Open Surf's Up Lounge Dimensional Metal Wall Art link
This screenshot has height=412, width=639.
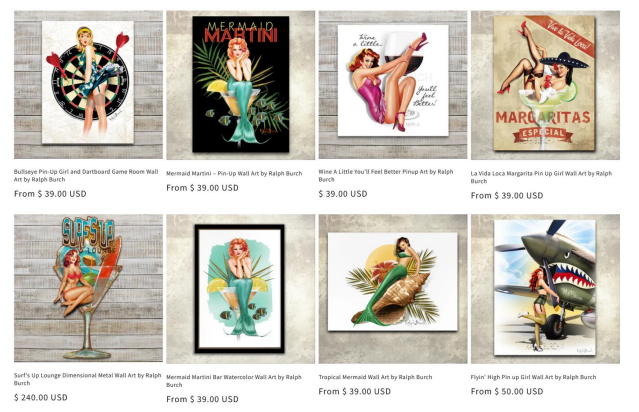pos(88,379)
